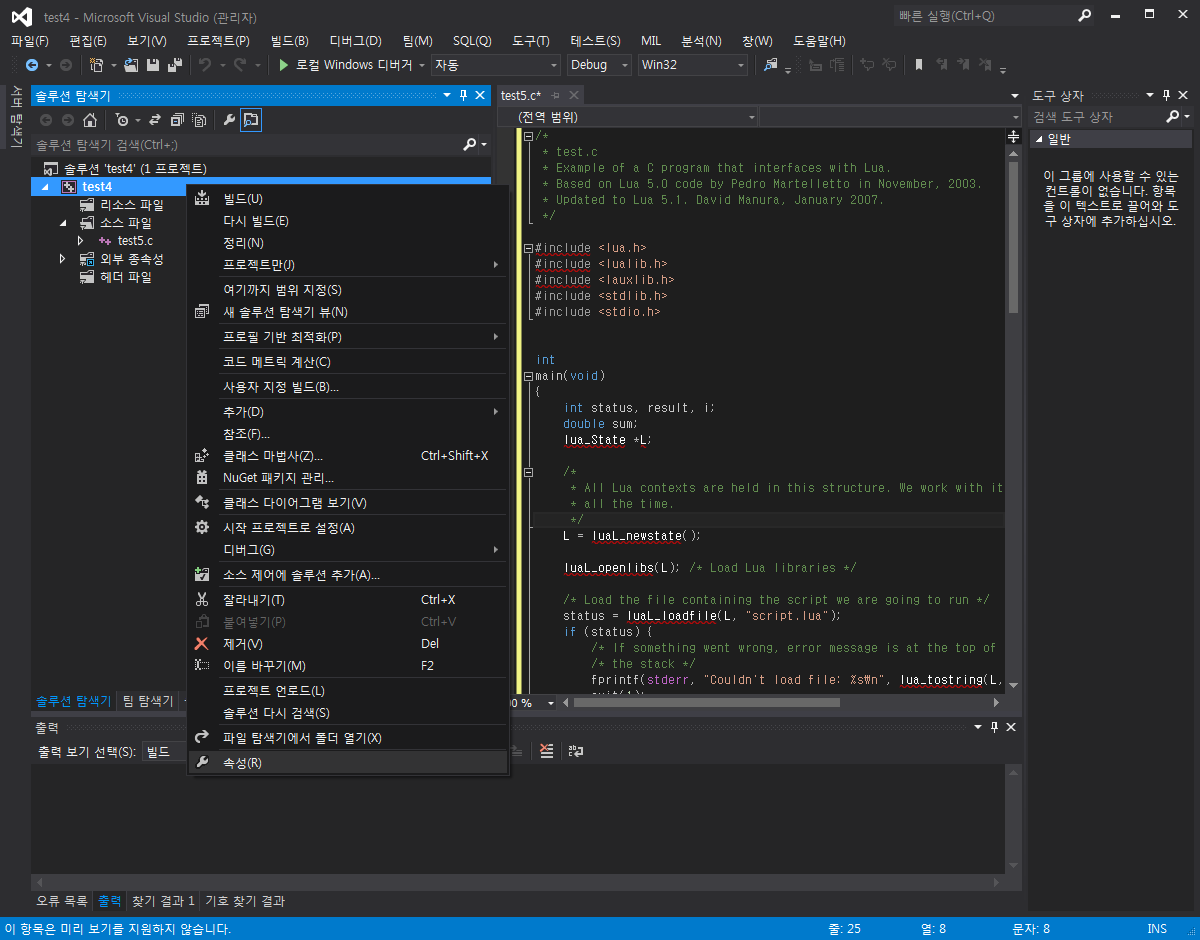Click the split editor handle above scrollbar
The height and width of the screenshot is (940, 1200).
[1014, 136]
